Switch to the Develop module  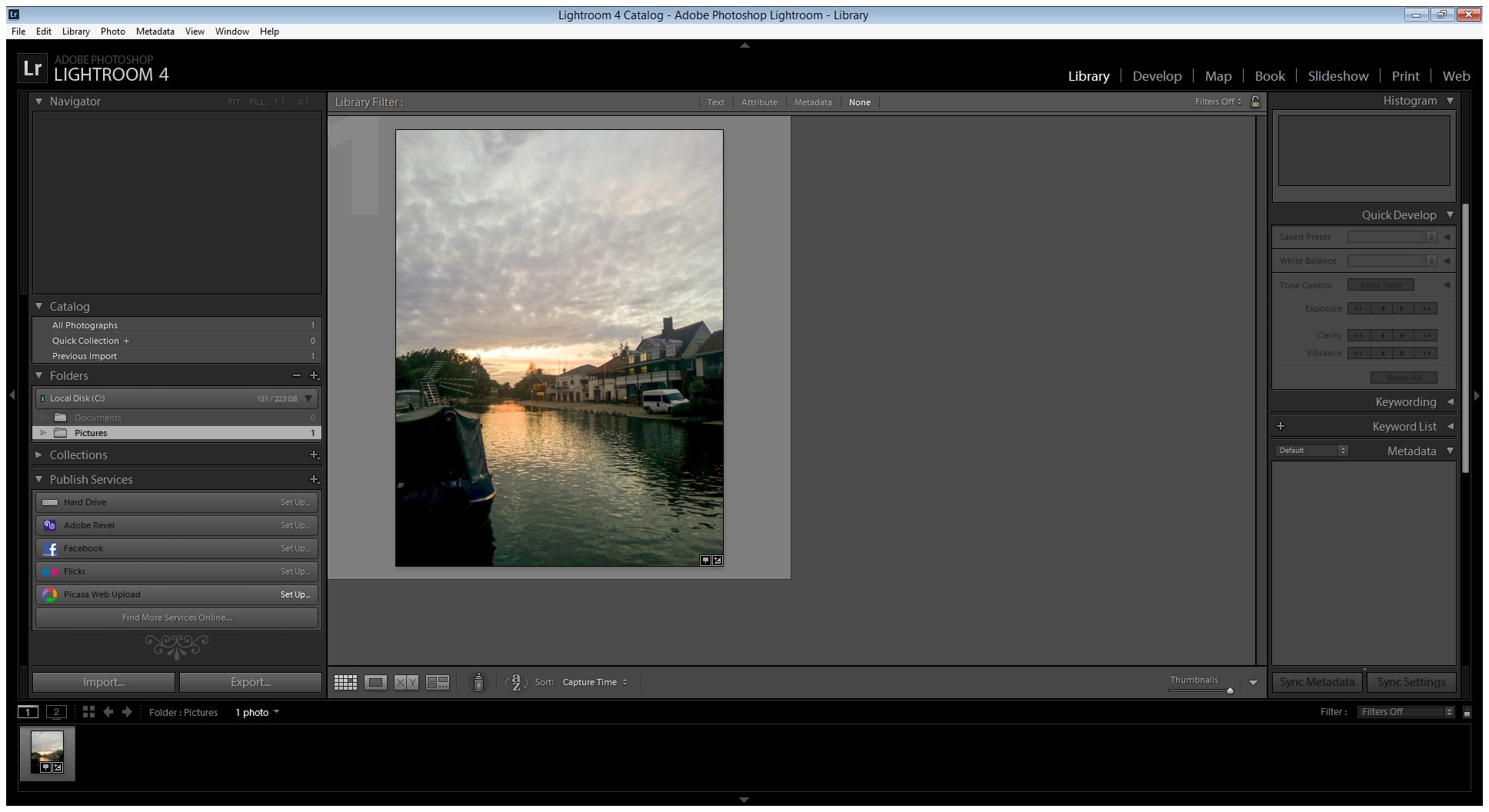coord(1157,76)
